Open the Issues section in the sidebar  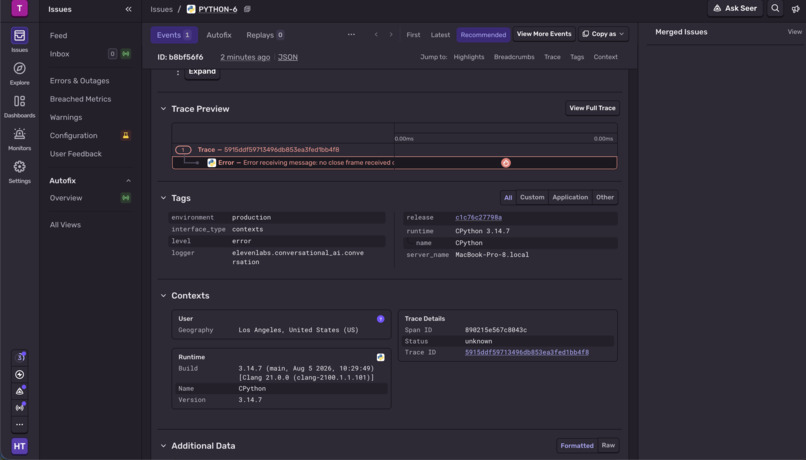click(20, 40)
